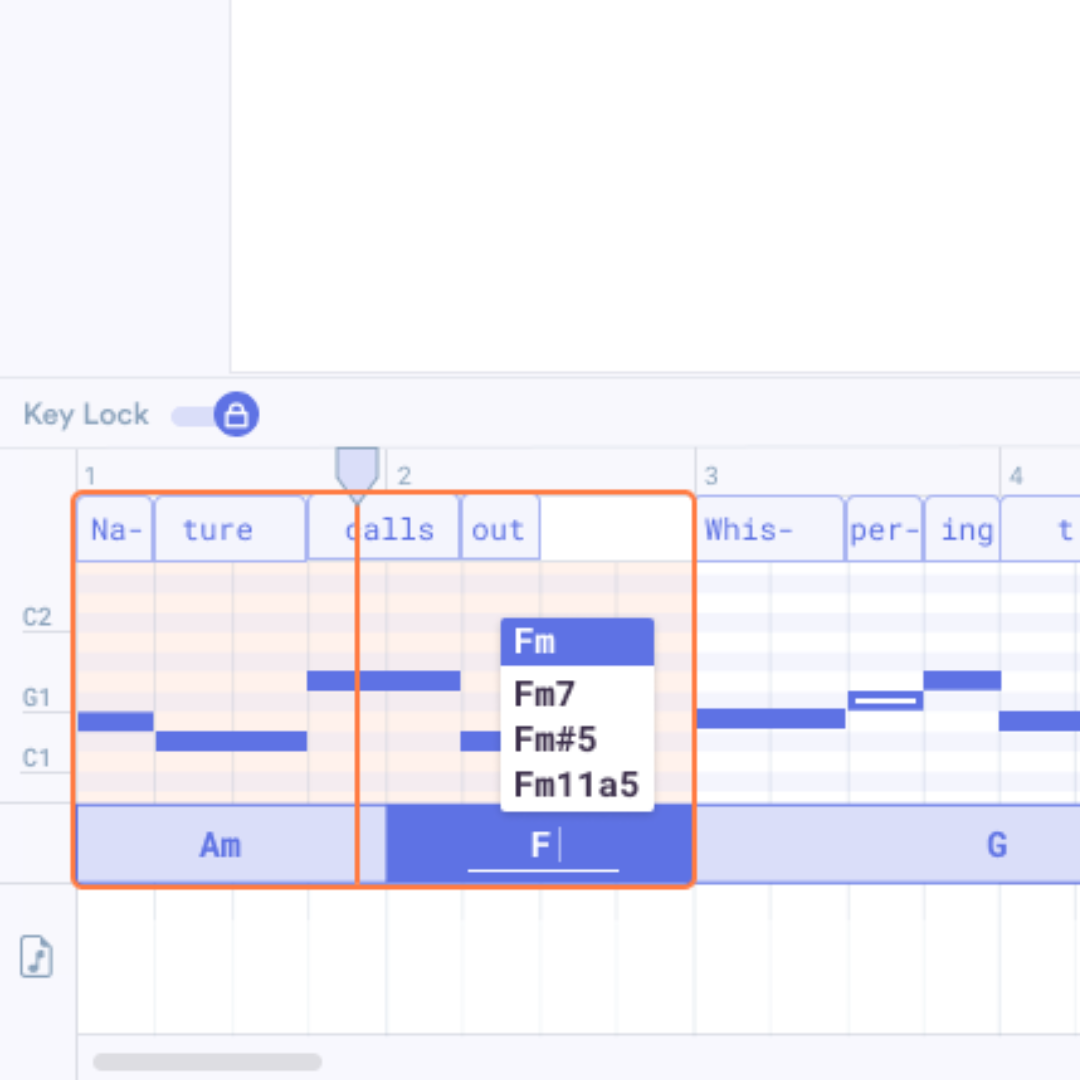1080x1080 pixels.
Task: Click the music note file icon
Action: (x=37, y=957)
